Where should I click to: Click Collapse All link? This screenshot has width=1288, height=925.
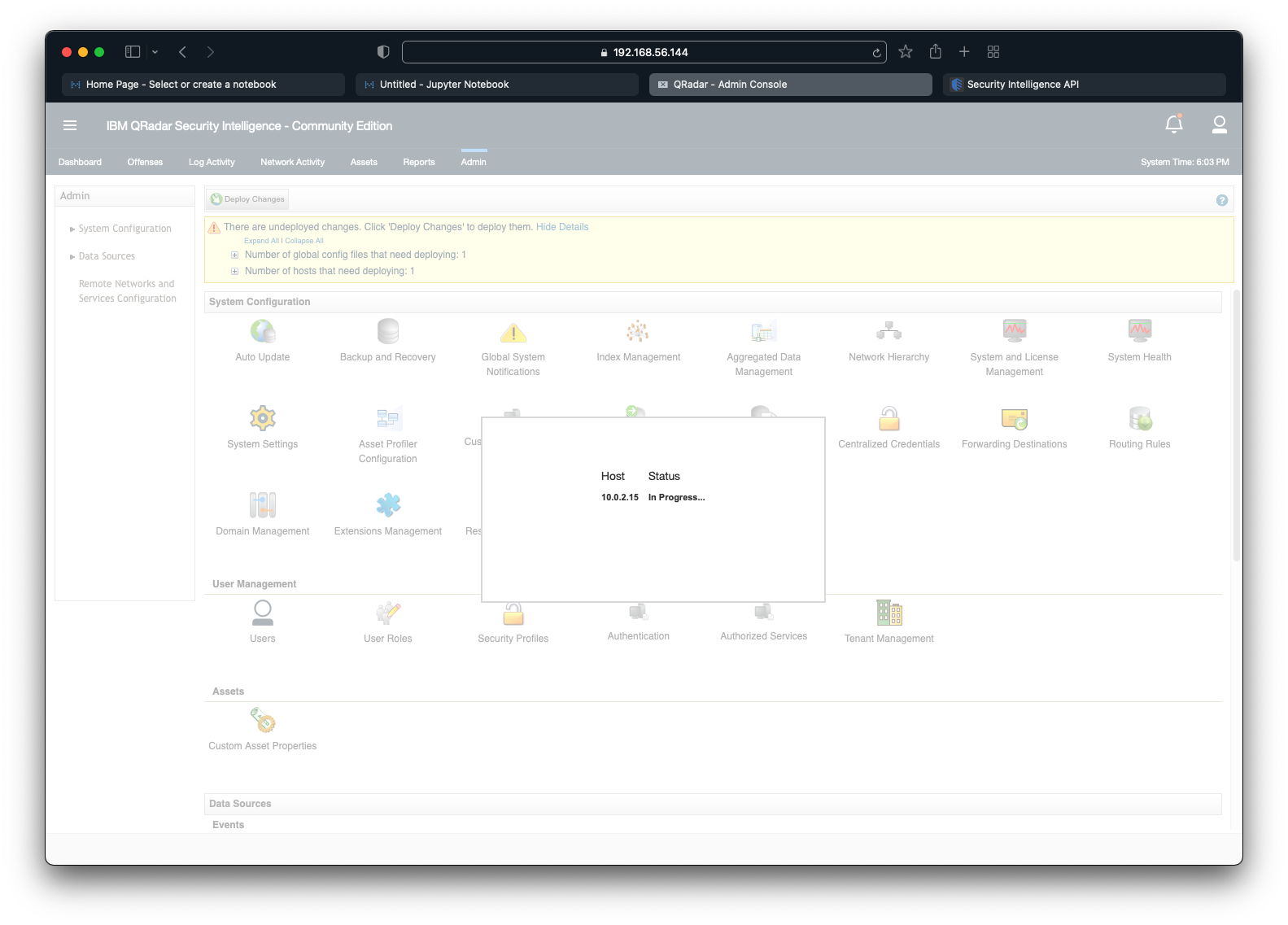304,241
